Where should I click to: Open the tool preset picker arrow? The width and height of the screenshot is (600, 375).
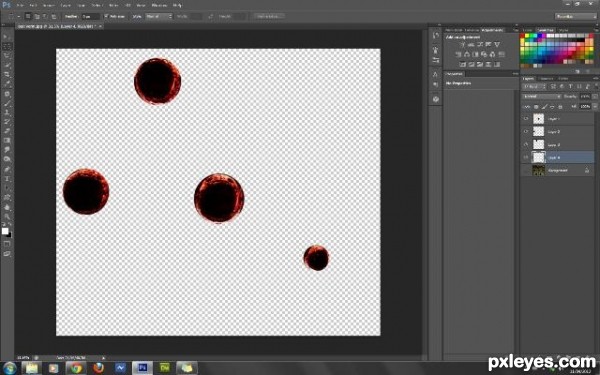pos(19,16)
